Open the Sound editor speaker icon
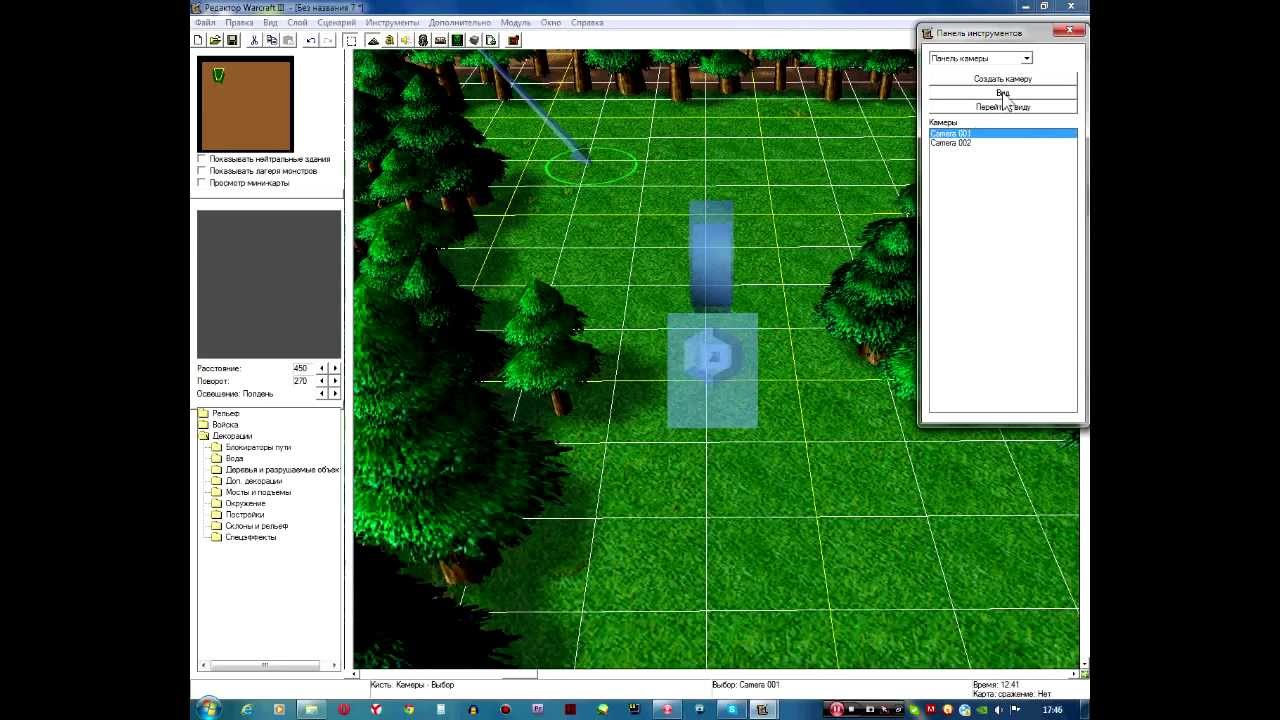1280x720 pixels. tap(405, 40)
